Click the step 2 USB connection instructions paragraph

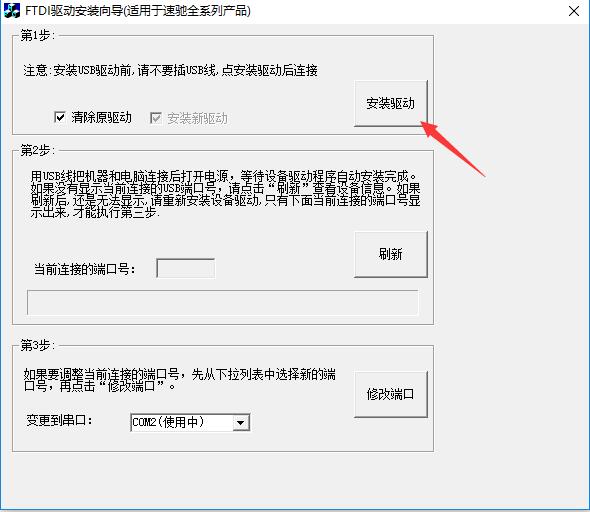tap(225, 194)
